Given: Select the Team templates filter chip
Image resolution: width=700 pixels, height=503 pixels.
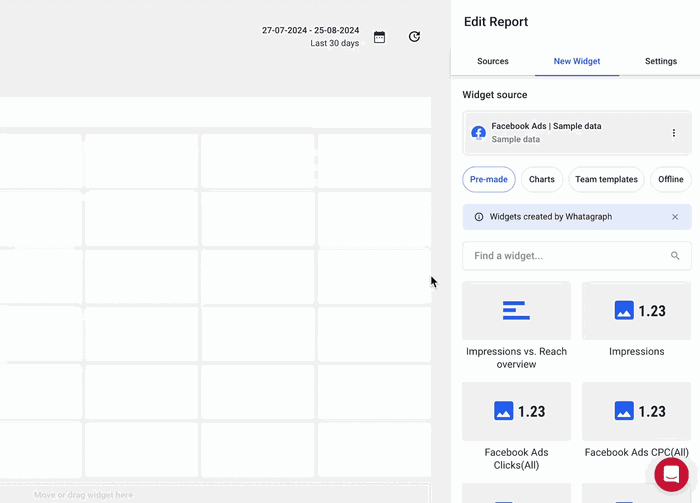Looking at the screenshot, I should click(x=606, y=179).
